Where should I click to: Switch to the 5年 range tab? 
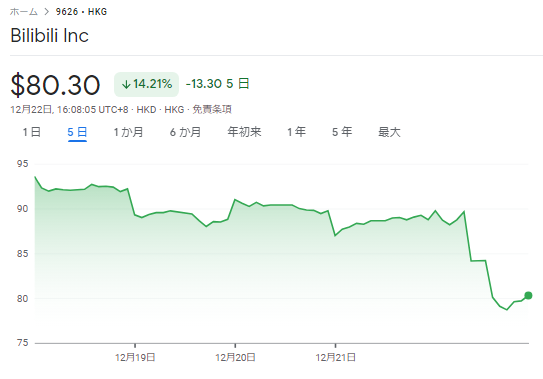pos(342,132)
